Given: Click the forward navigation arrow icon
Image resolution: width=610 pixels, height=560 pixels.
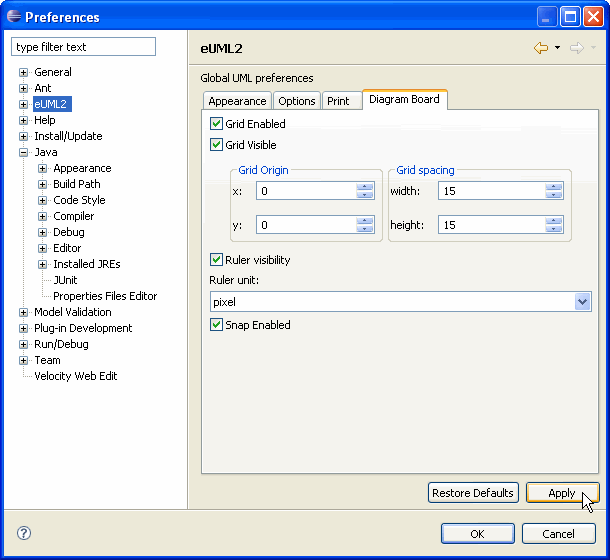Looking at the screenshot, I should click(x=576, y=48).
